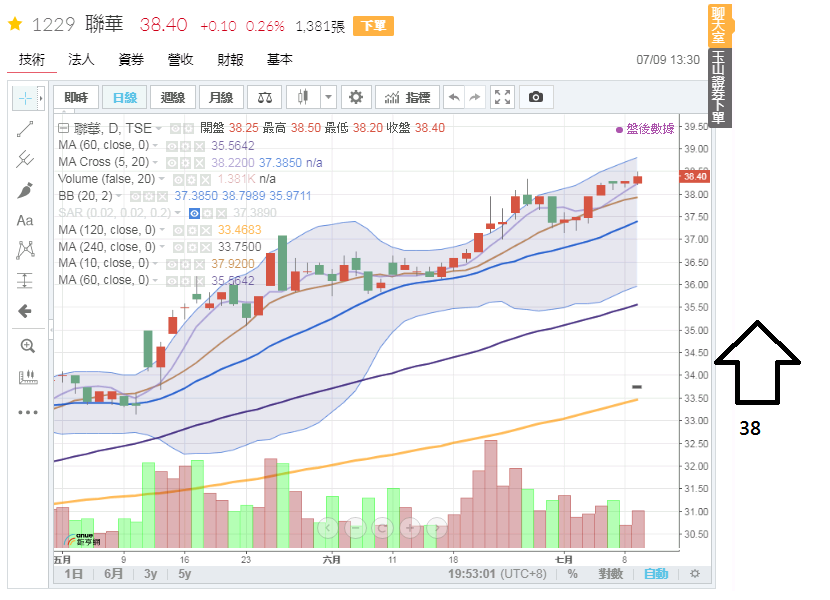Set range to 6月
Image resolution: width=830 pixels, height=600 pixels.
tap(113, 574)
